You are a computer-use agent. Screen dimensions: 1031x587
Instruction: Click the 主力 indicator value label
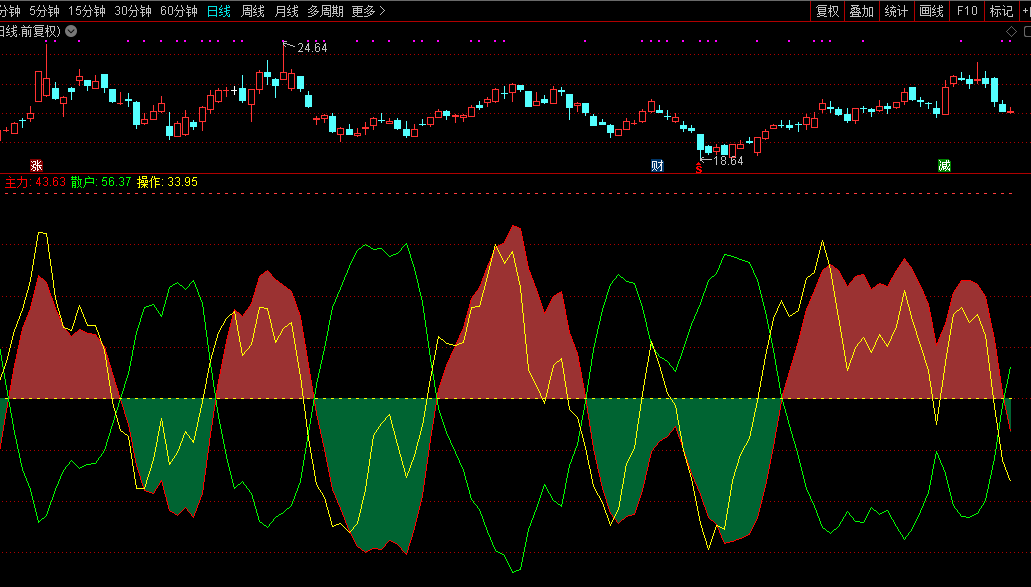(35, 182)
